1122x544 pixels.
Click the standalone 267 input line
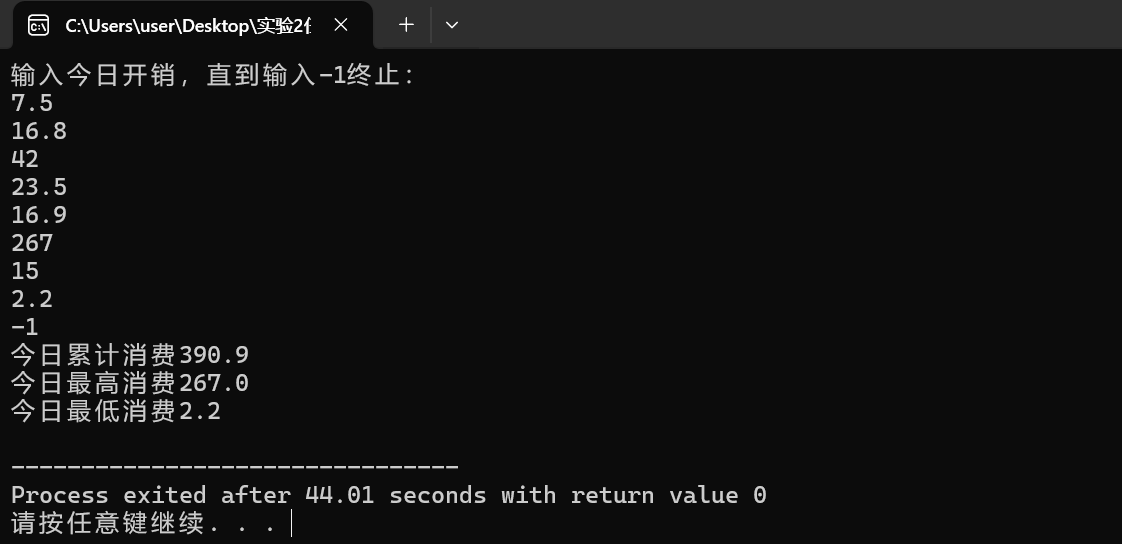[32, 243]
